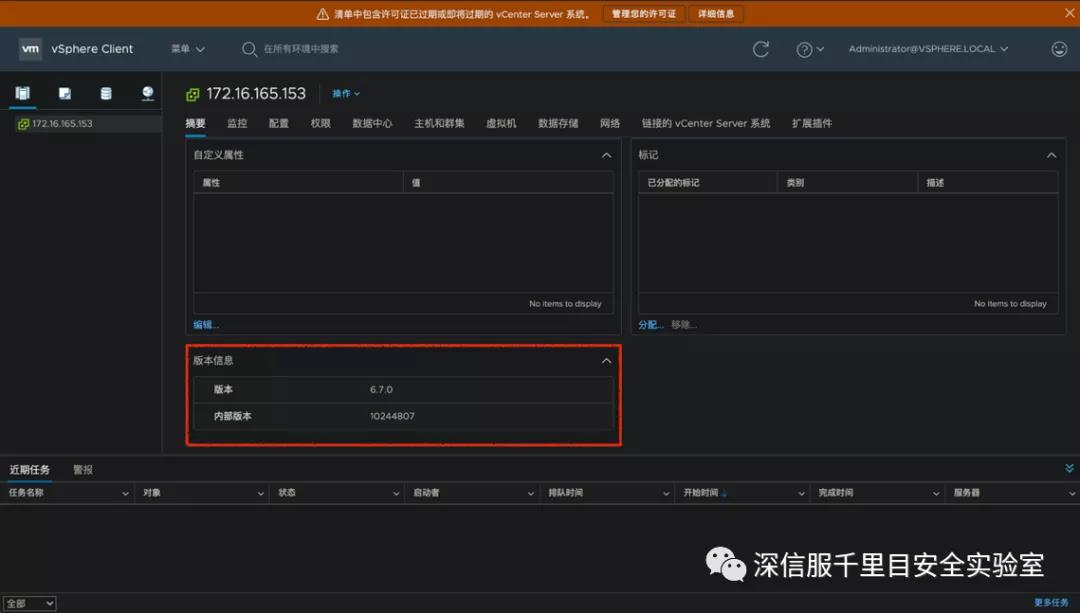Open the 全部 filter combo box
The height and width of the screenshot is (613, 1080).
click(29, 603)
